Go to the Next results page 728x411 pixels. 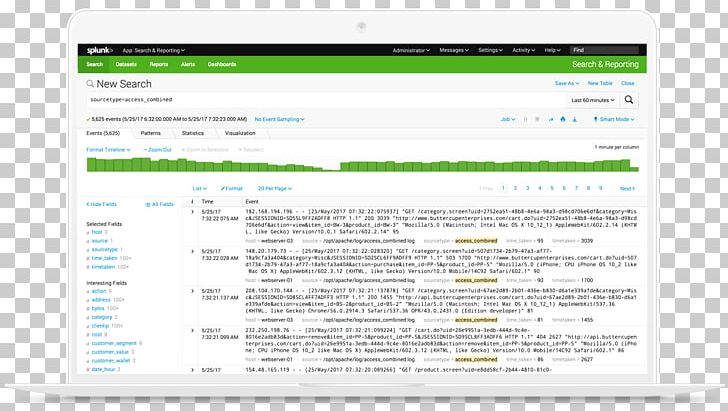(627, 188)
